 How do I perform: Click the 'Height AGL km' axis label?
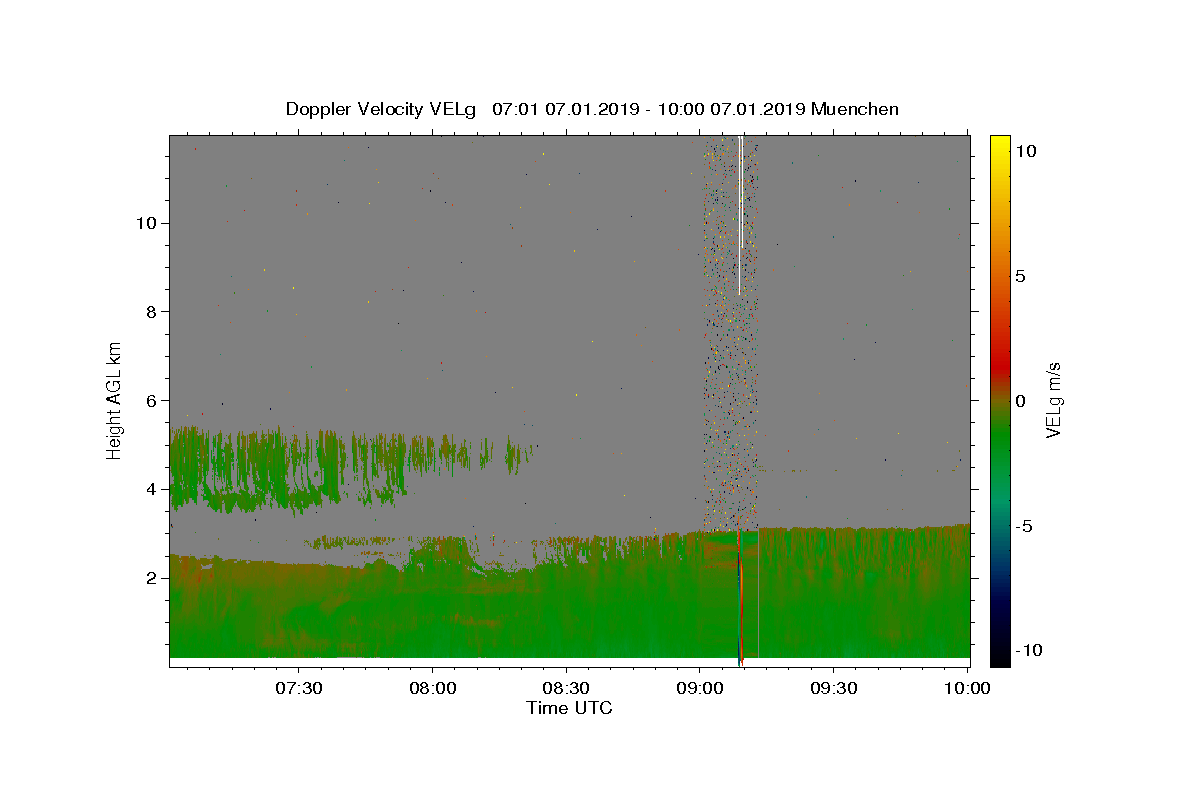[x=114, y=400]
